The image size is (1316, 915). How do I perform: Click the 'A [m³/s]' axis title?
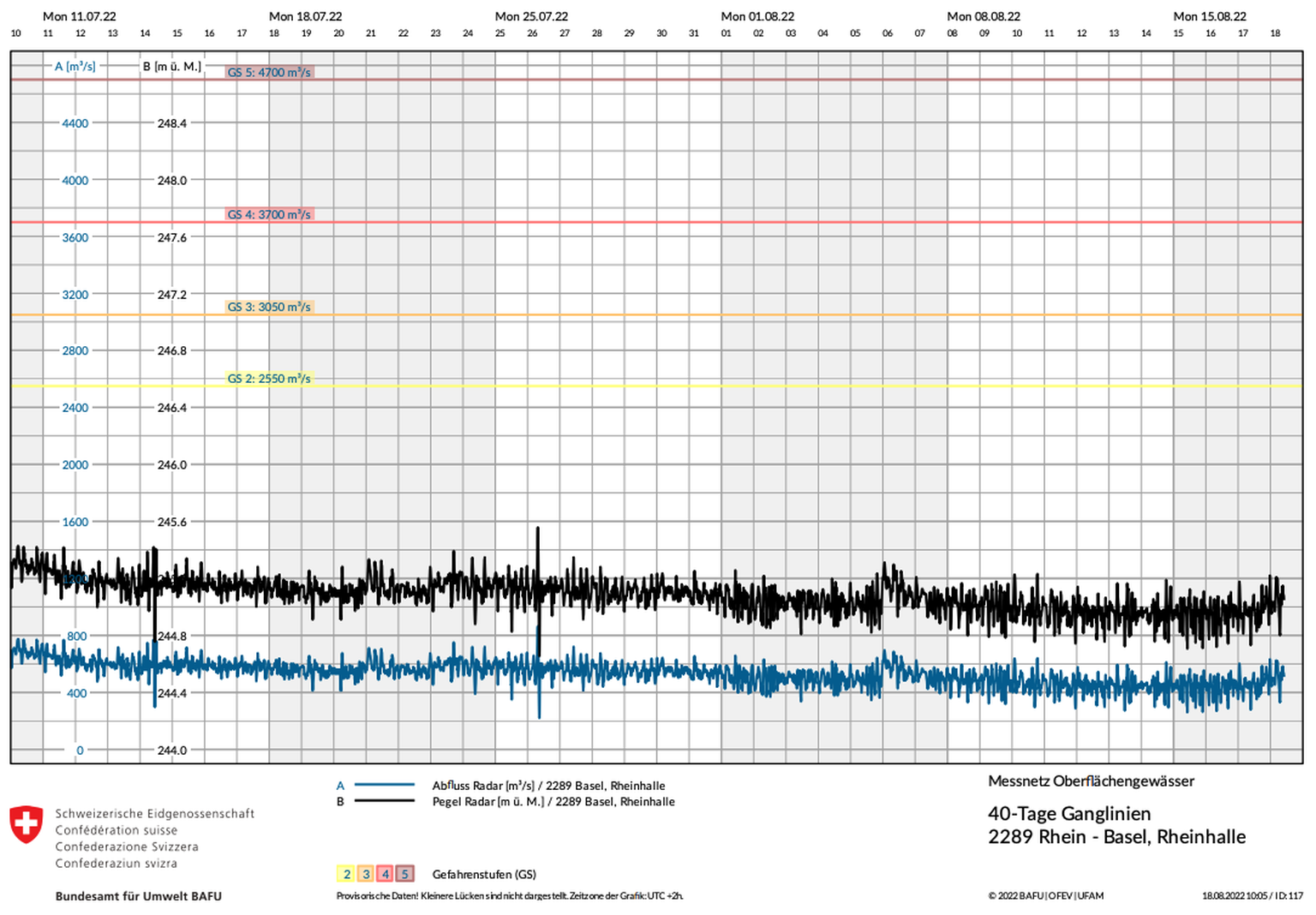tap(75, 66)
